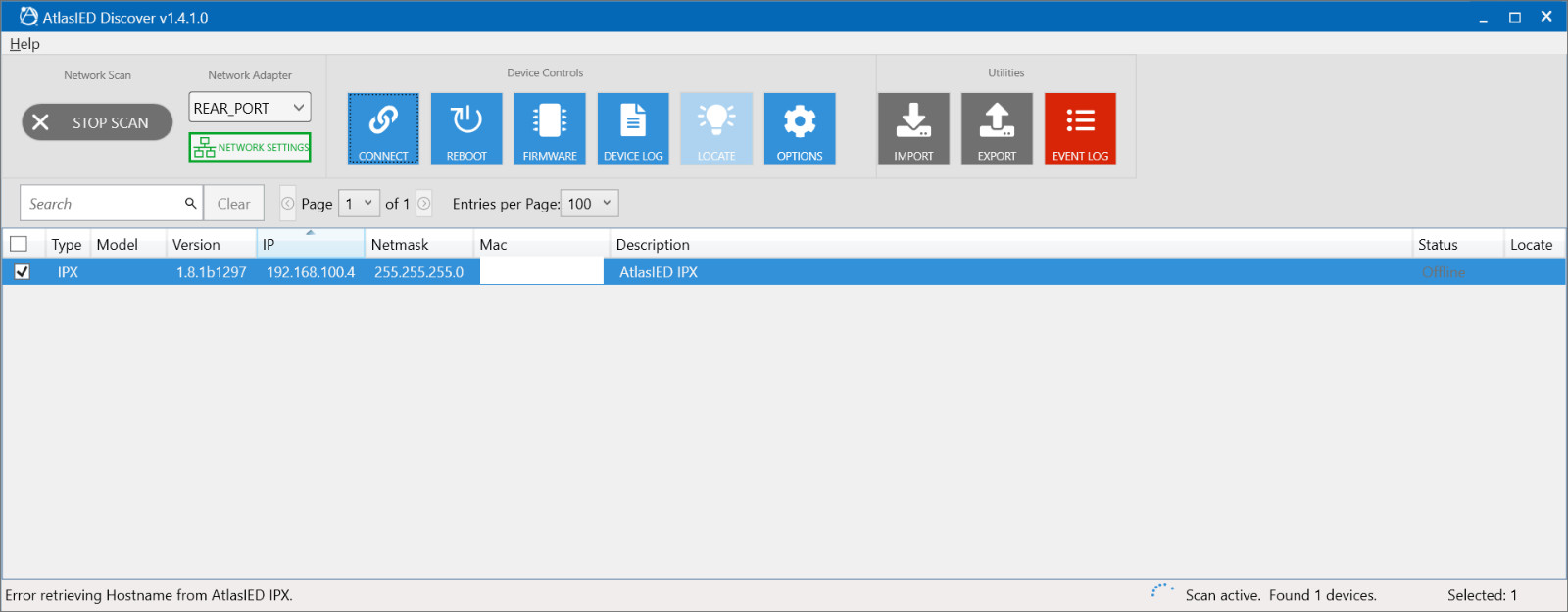Open the Help menu
The height and width of the screenshot is (612, 1568).
pyautogui.click(x=24, y=44)
